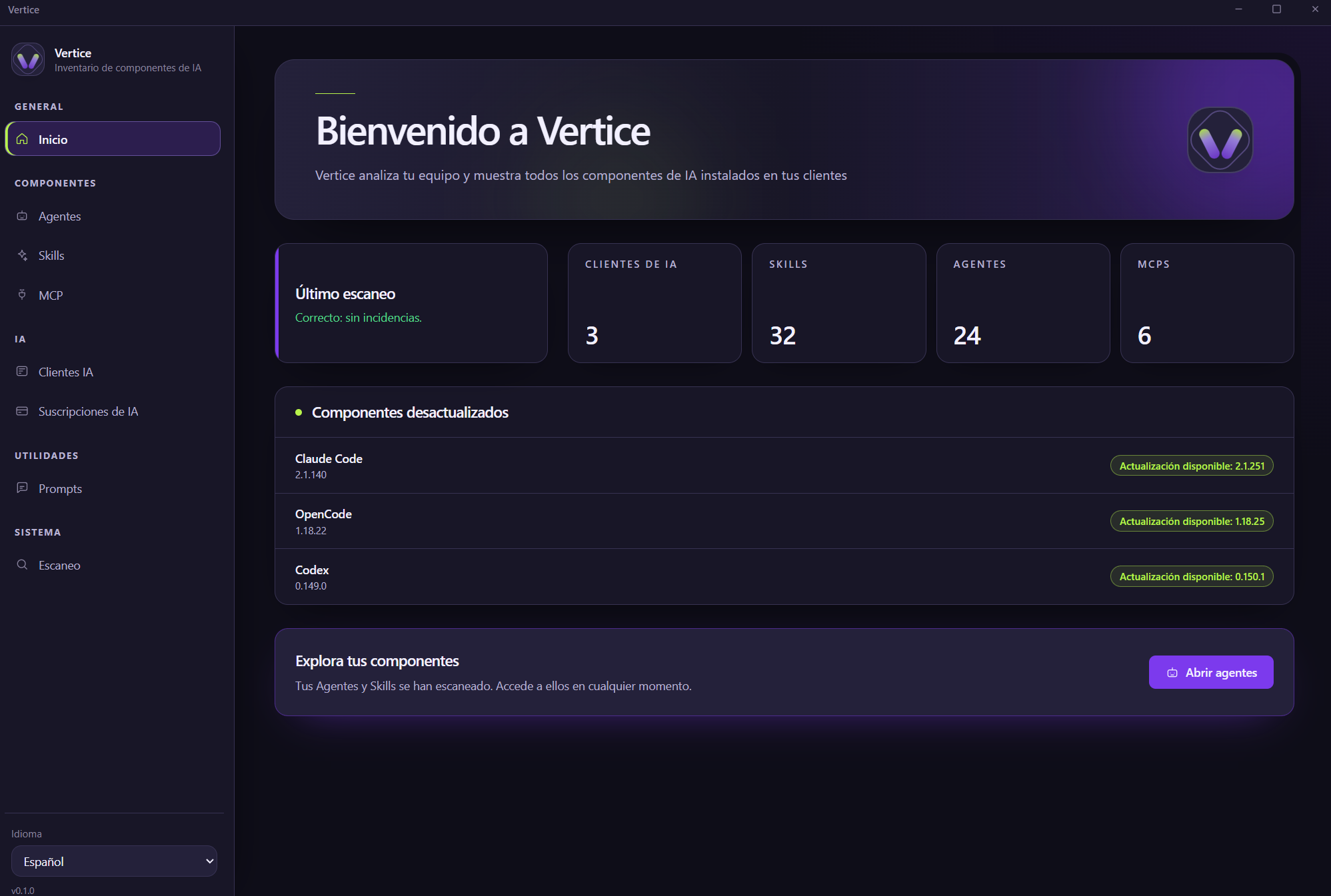The width and height of the screenshot is (1331, 896).
Task: Click the Clientes IA sidebar icon
Action: click(22, 371)
